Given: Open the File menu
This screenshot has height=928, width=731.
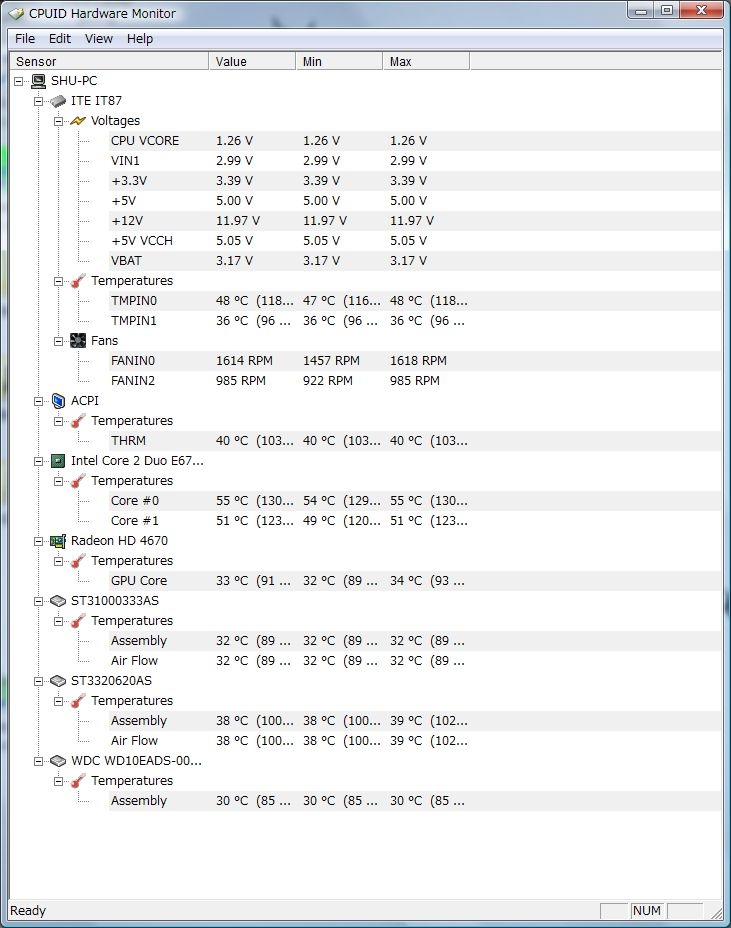Looking at the screenshot, I should click(25, 39).
